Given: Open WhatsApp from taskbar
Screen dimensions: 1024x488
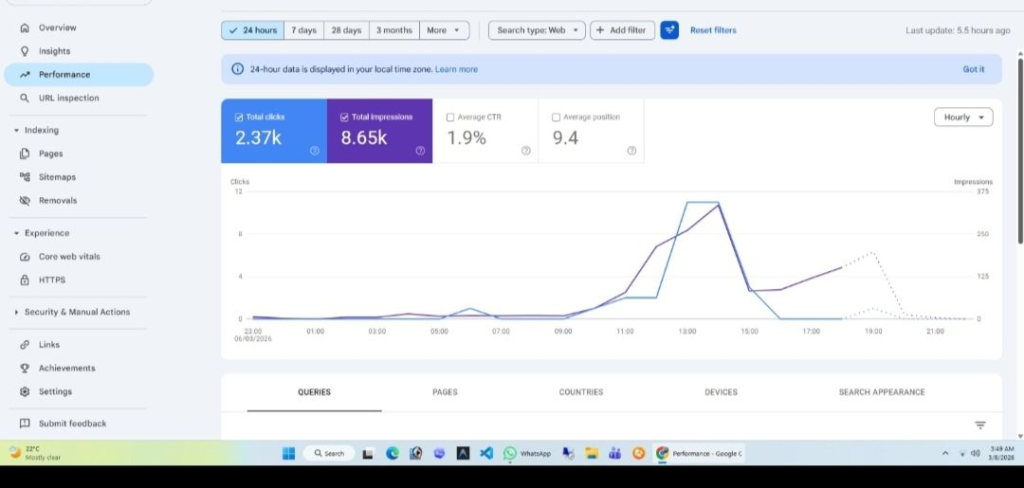Looking at the screenshot, I should 528,453.
